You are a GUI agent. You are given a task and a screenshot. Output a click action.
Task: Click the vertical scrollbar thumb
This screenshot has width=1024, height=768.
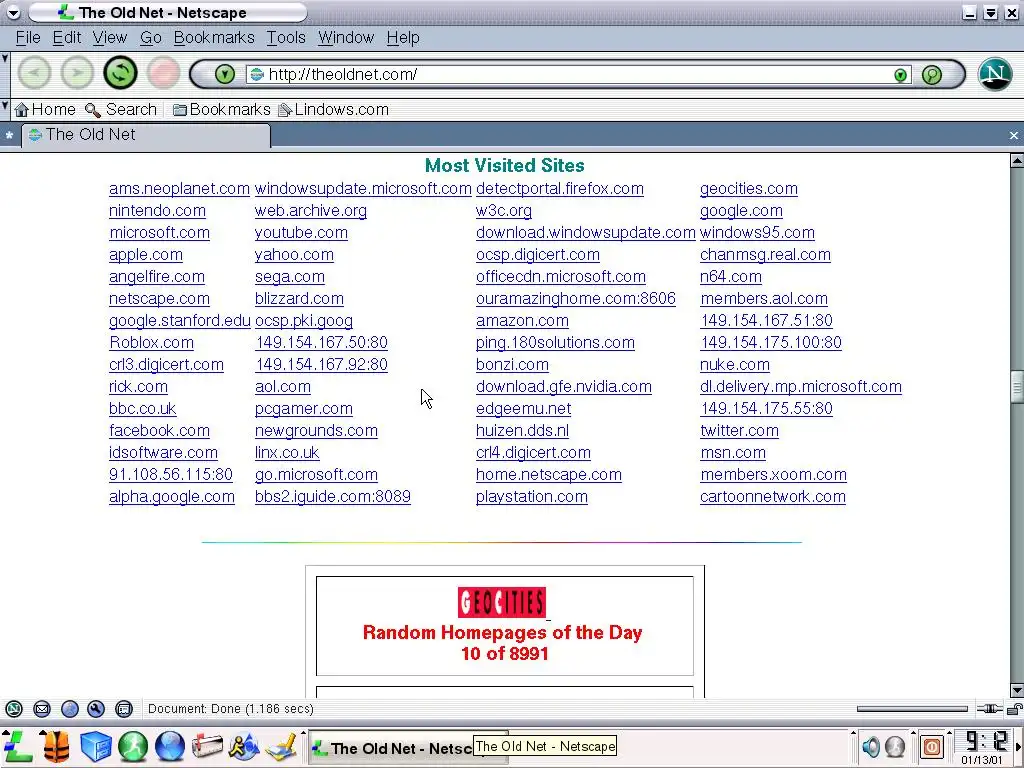(x=1016, y=389)
